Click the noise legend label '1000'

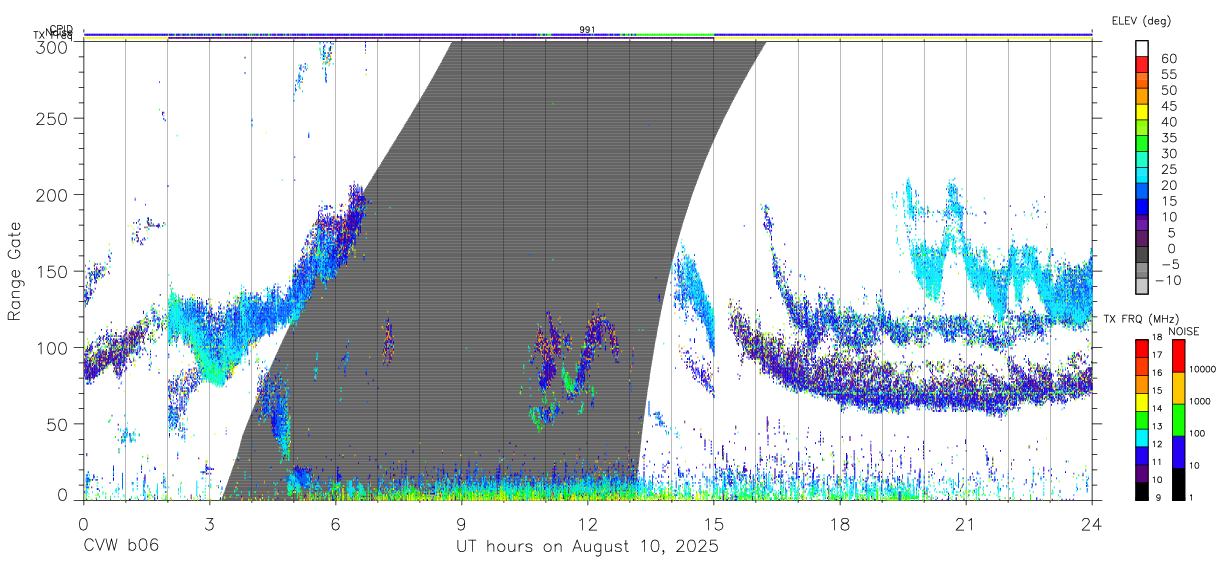1201,402
